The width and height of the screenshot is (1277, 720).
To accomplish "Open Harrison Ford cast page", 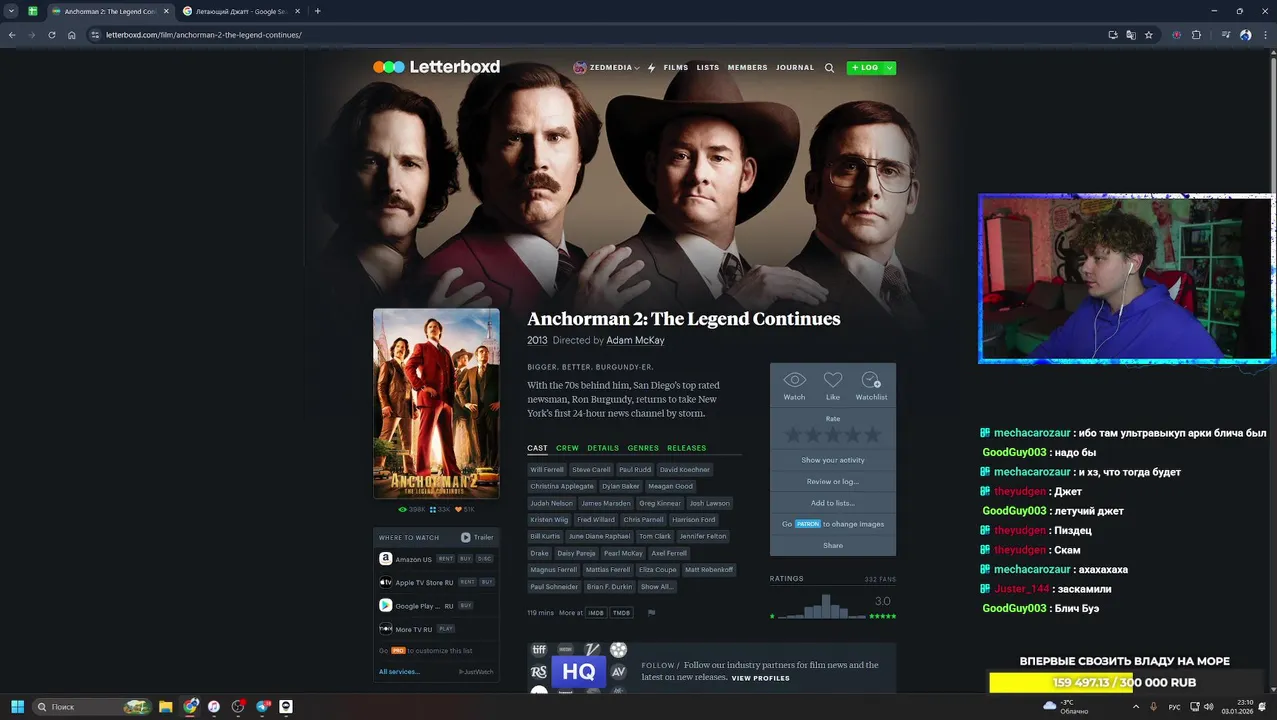I will (x=693, y=520).
